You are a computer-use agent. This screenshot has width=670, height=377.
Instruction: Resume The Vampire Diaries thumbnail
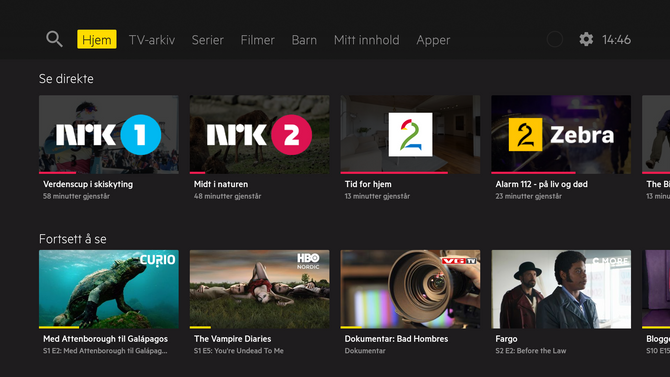point(259,289)
